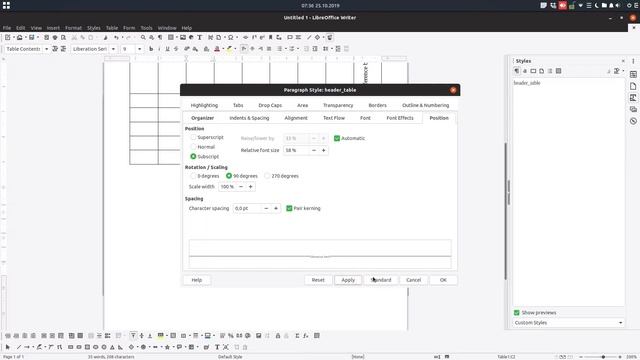
Task: Click the Align Top table toolbar icon
Action: (x=133, y=336)
